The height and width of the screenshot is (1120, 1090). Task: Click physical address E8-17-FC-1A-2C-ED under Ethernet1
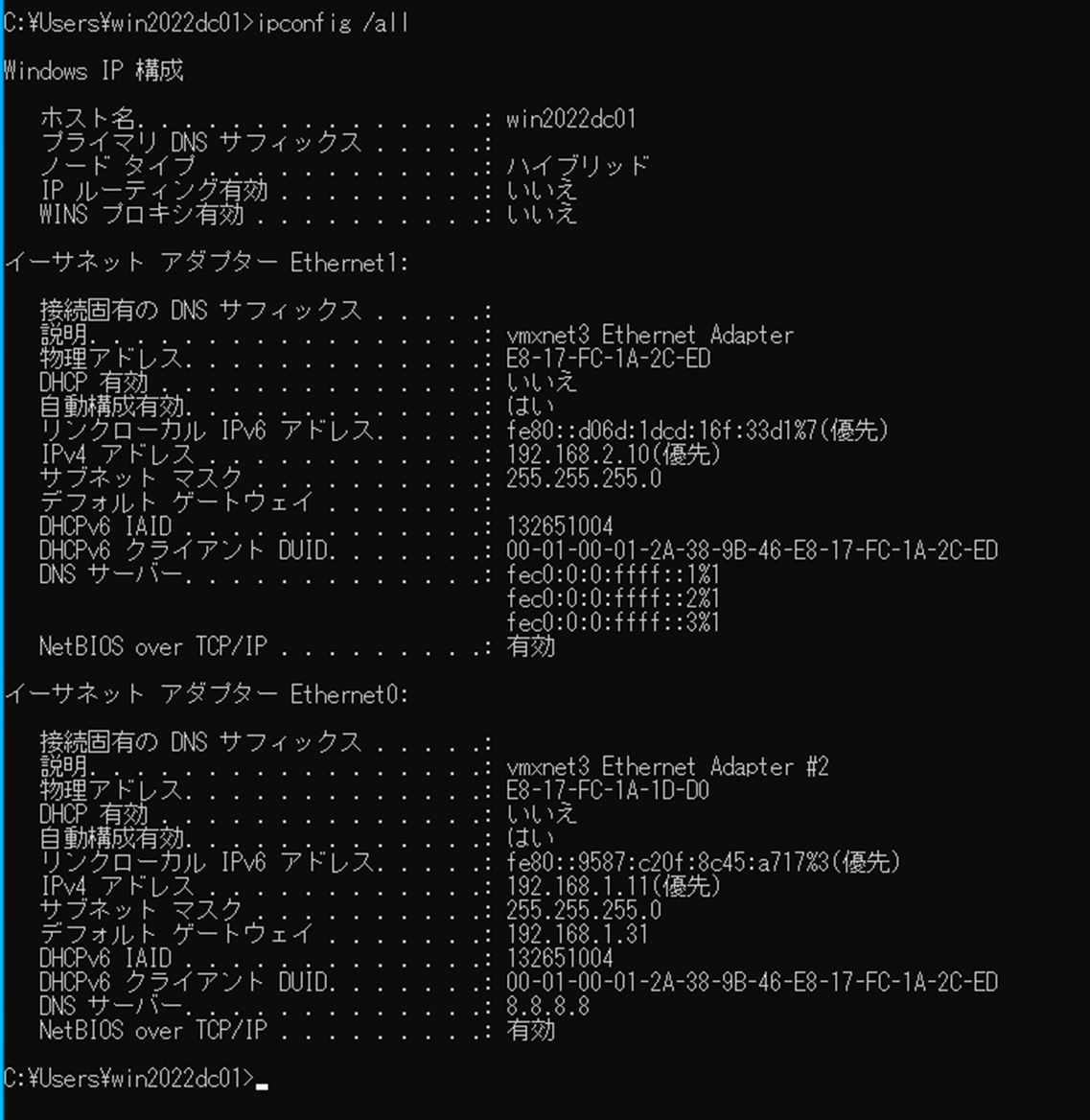(608, 359)
